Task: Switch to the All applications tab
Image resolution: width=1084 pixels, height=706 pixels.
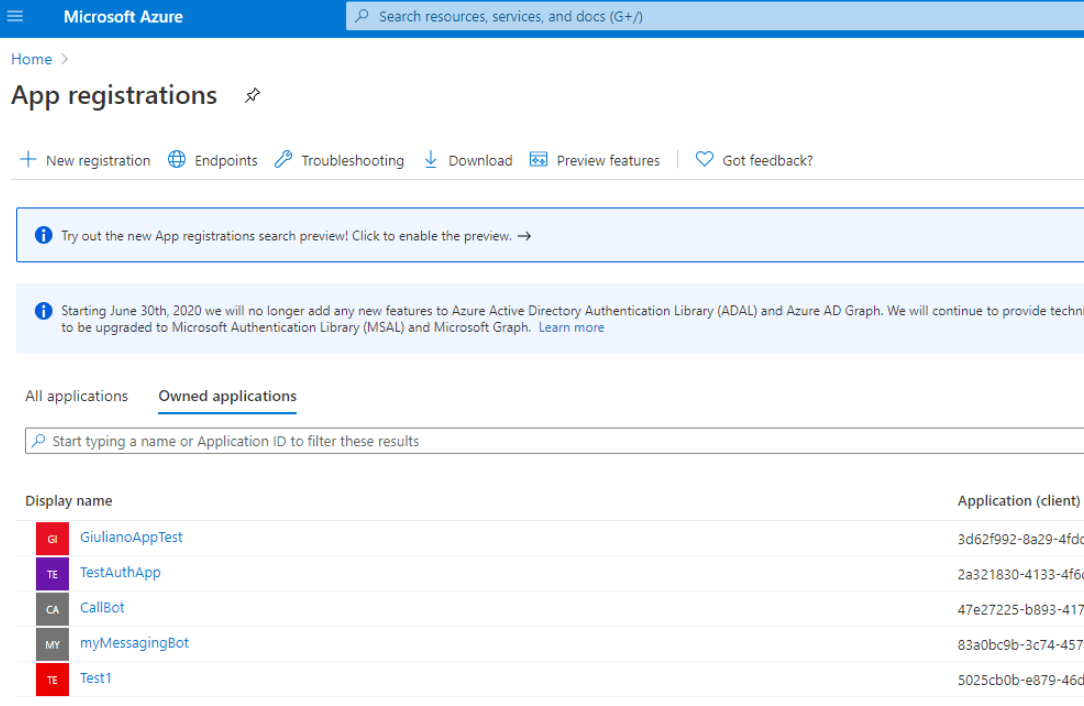Action: (x=76, y=396)
